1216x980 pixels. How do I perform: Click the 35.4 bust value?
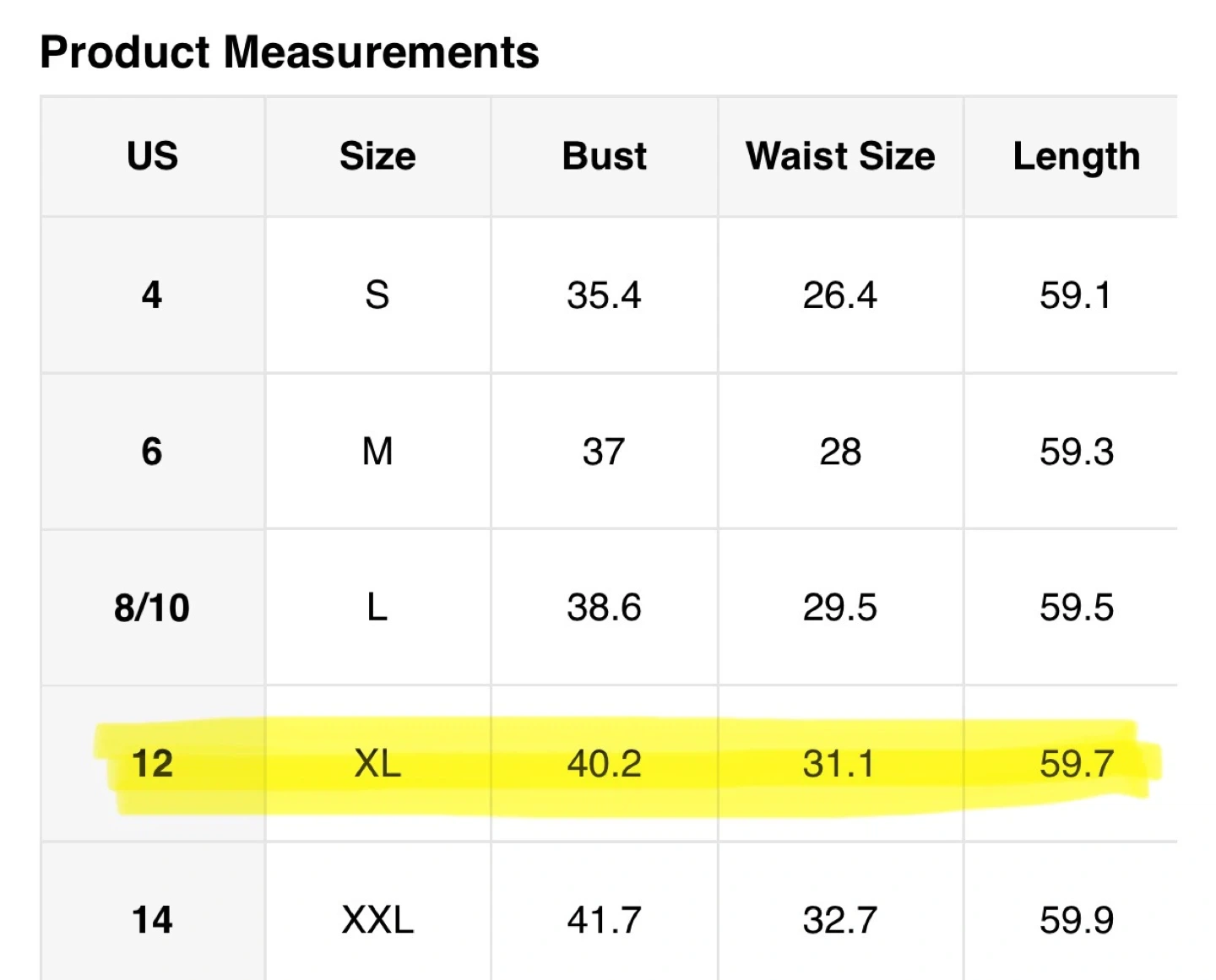(604, 295)
